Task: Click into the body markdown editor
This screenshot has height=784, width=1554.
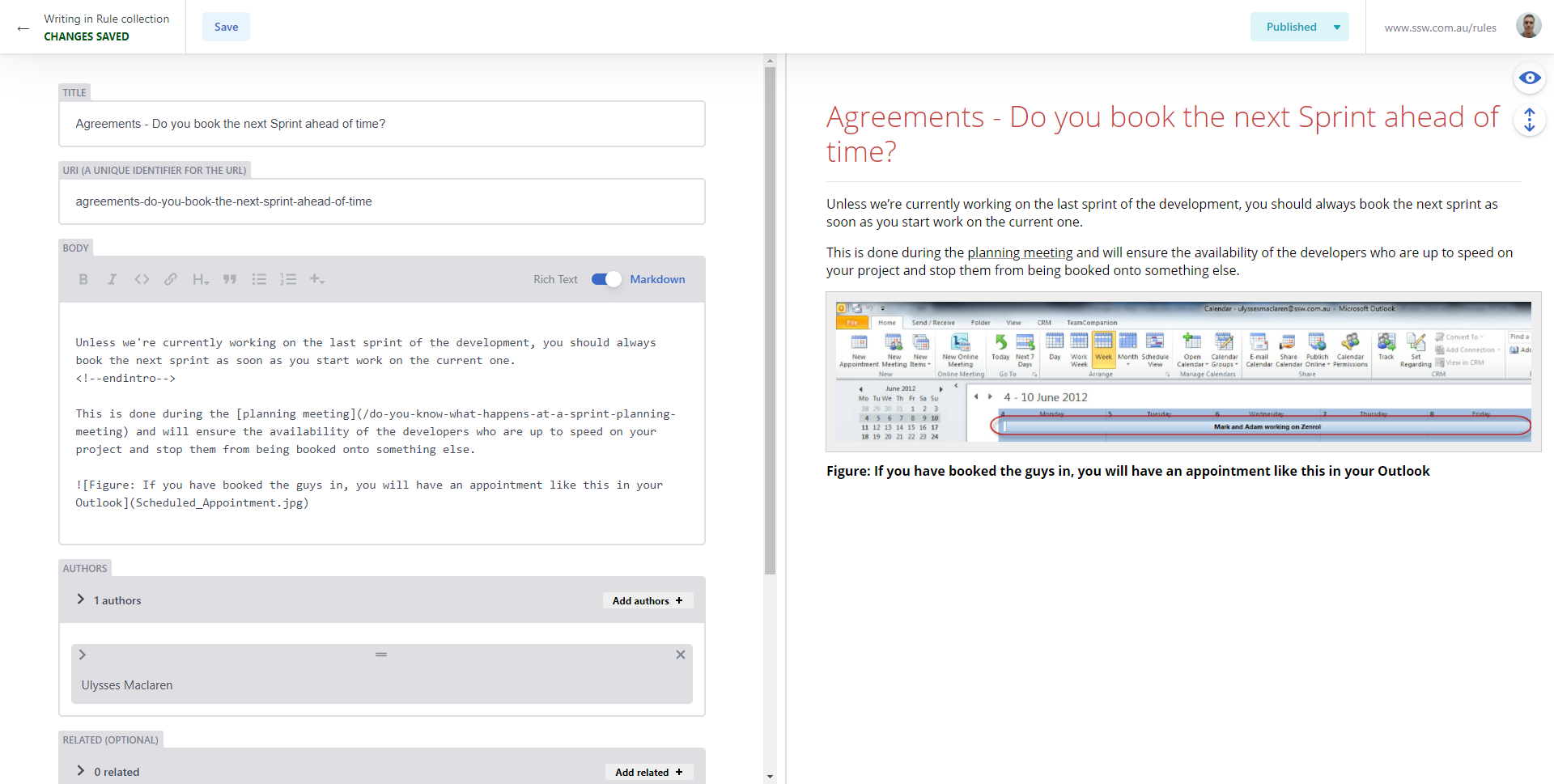Action: (382, 423)
